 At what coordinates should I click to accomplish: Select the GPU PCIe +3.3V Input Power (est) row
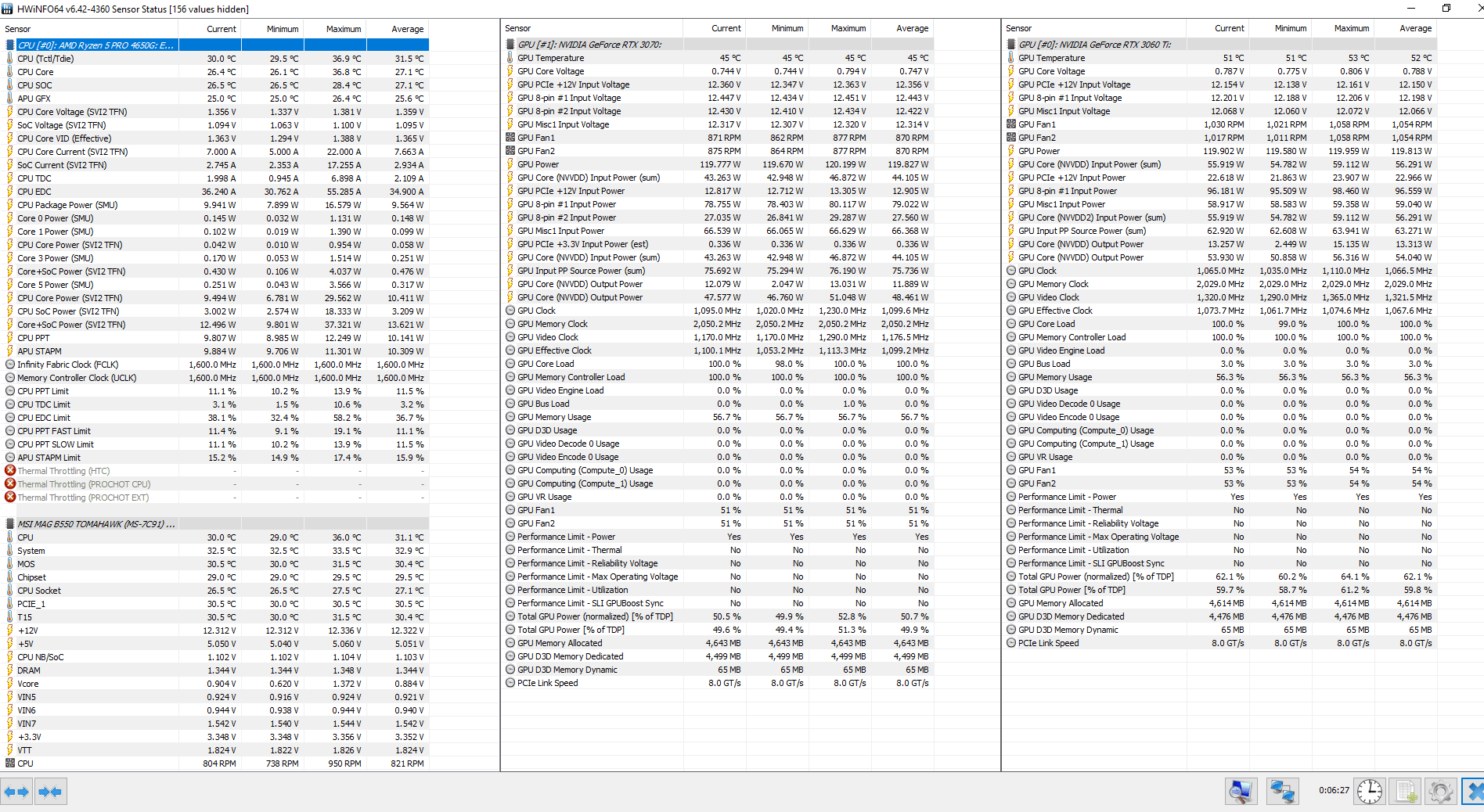click(718, 244)
